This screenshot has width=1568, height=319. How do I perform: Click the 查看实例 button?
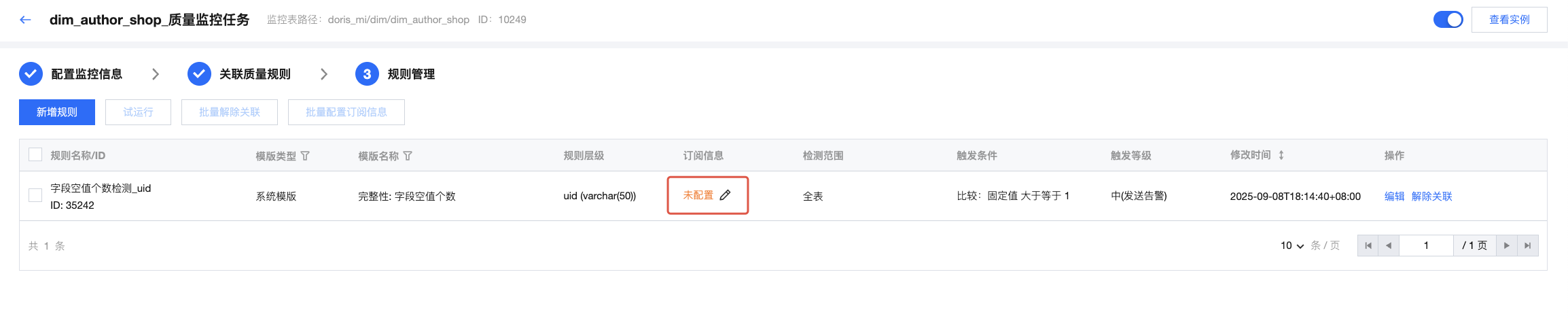(x=1509, y=20)
